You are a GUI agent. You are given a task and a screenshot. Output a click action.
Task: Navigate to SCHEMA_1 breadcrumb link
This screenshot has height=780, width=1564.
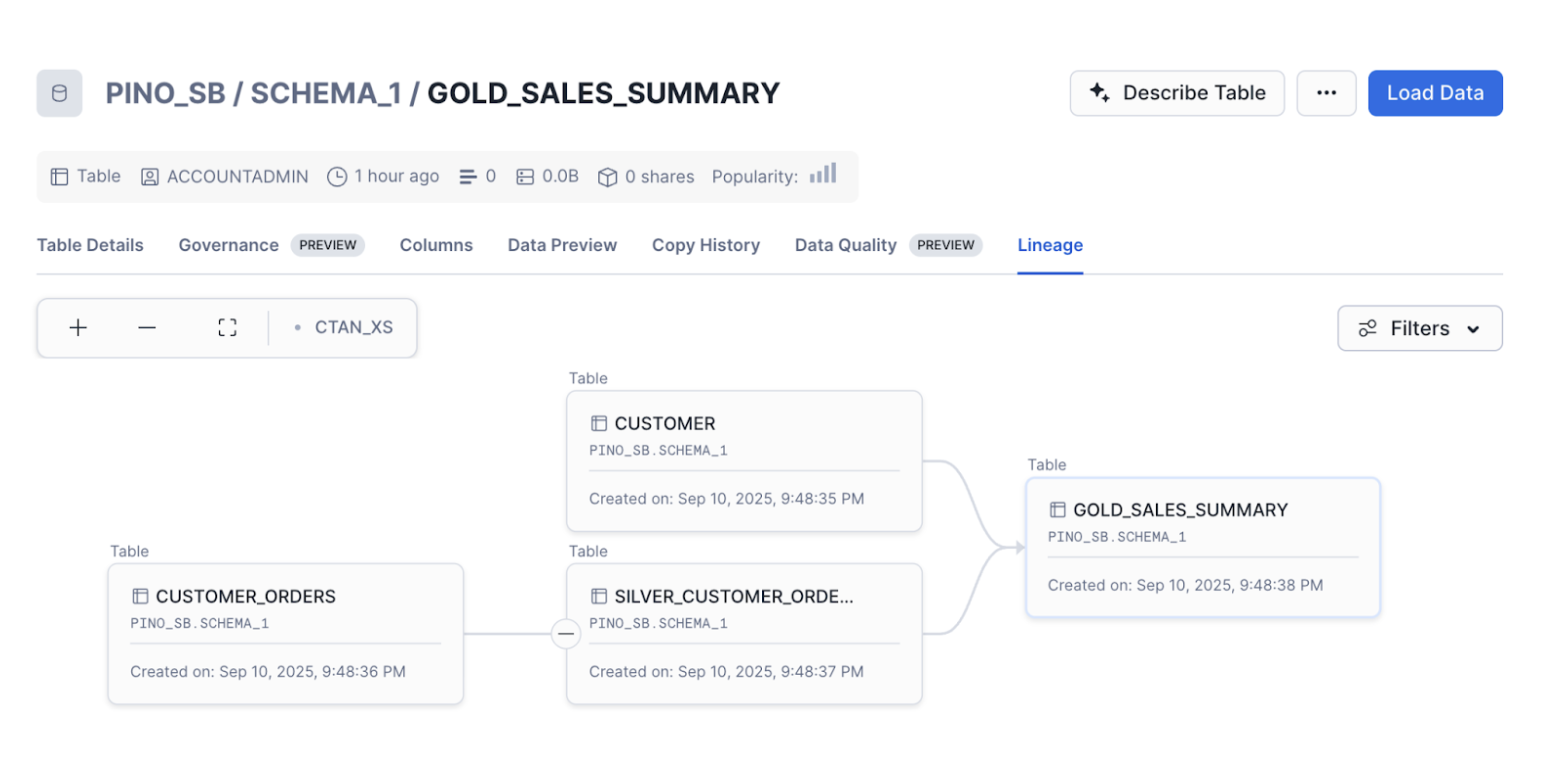point(325,94)
